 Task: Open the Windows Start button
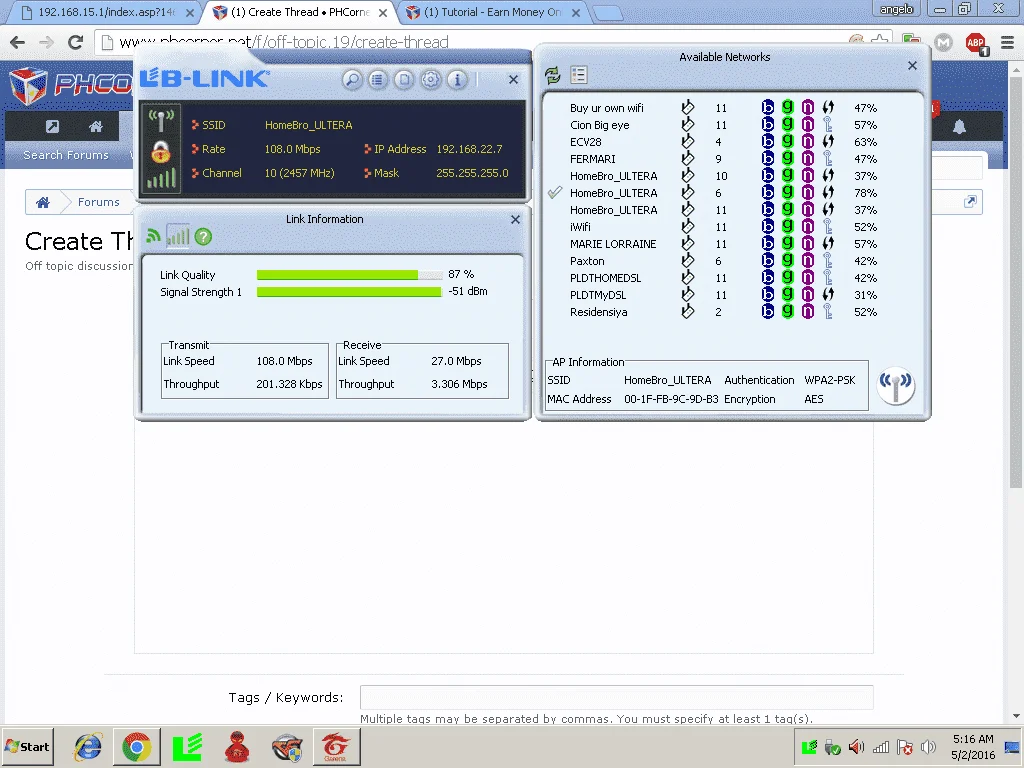pos(27,746)
